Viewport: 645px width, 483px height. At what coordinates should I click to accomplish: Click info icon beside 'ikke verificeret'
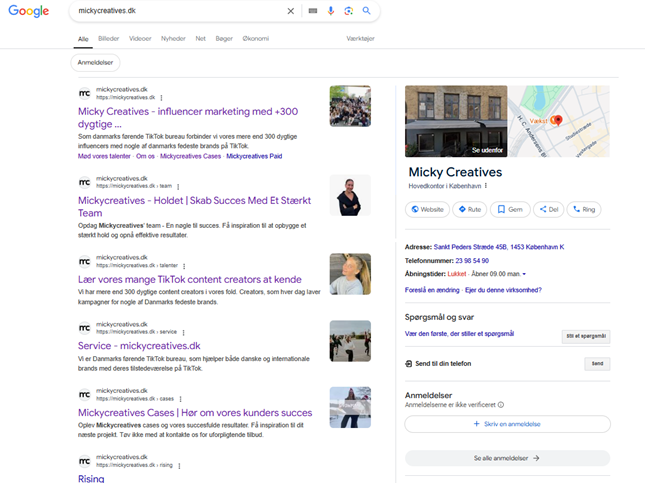501,405
